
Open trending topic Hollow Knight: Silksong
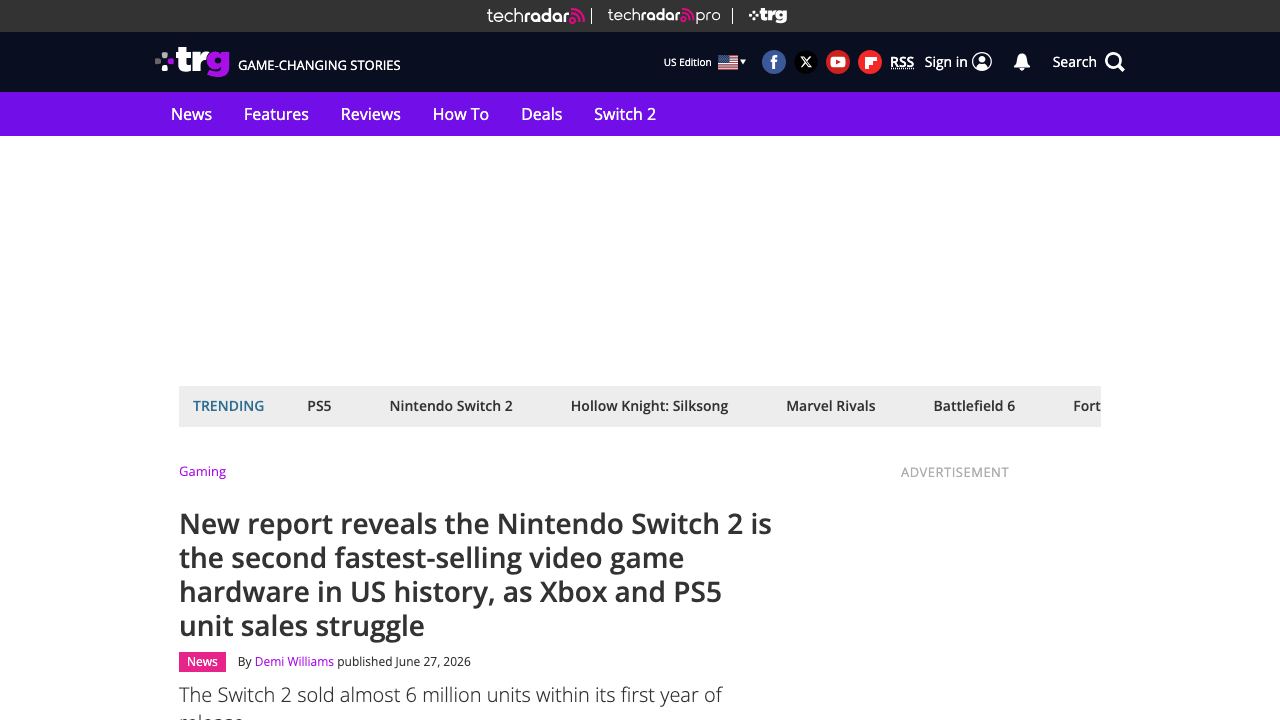(649, 406)
